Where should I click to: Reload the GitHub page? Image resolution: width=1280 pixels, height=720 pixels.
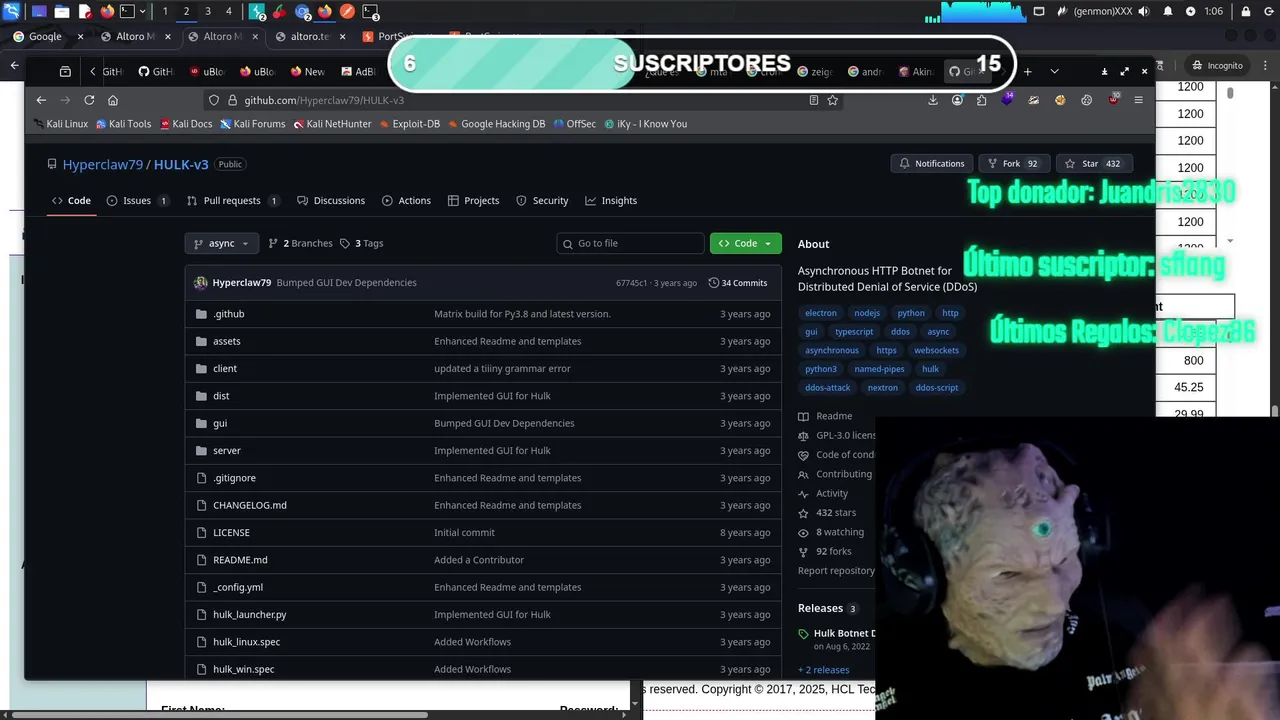[89, 100]
